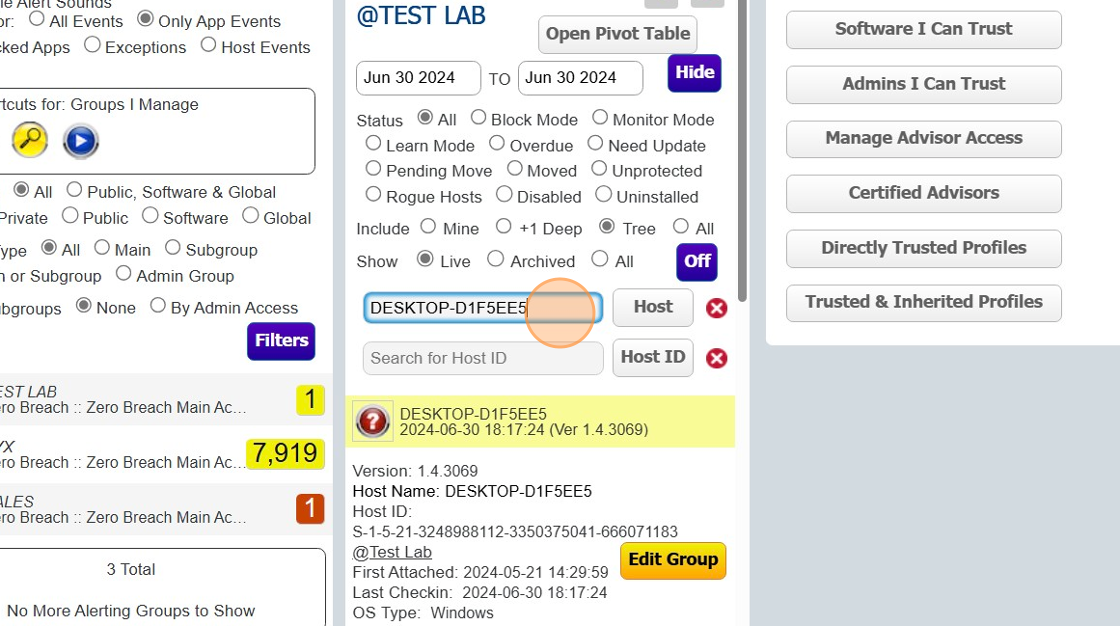The height and width of the screenshot is (626, 1120).
Task: Click the blue play arrow shortcut icon
Action: pyautogui.click(x=81, y=141)
